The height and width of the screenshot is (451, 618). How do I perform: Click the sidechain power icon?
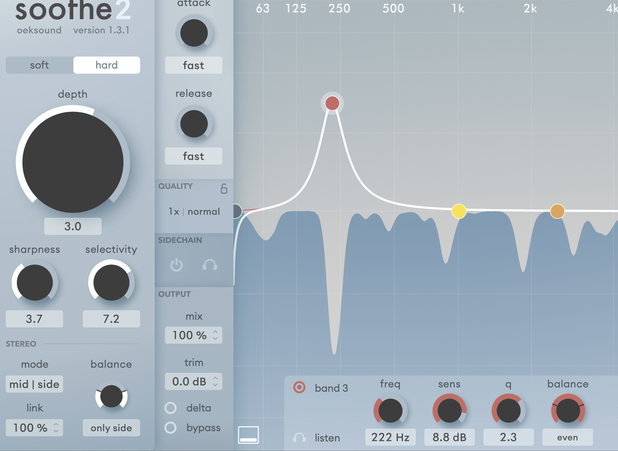click(x=177, y=265)
